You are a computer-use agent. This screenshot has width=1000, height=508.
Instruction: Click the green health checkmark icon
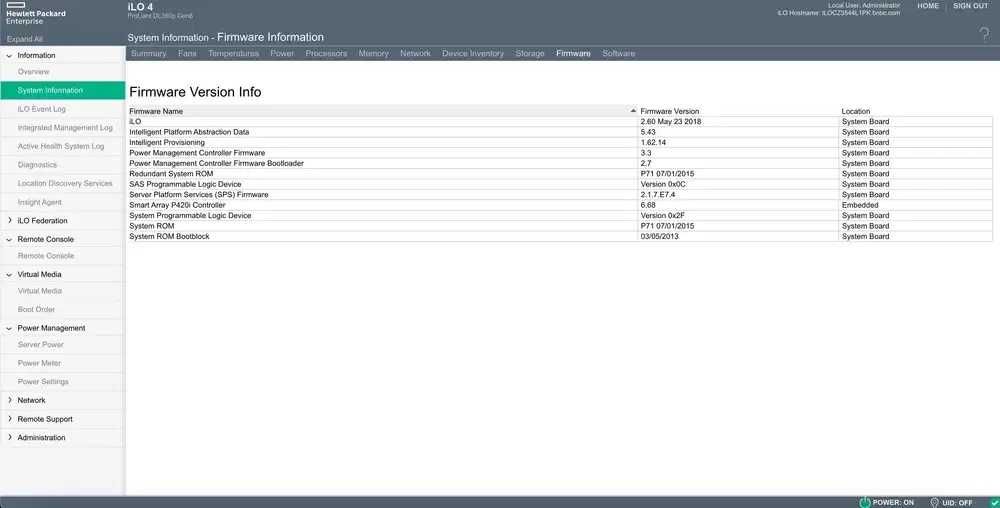click(x=994, y=502)
